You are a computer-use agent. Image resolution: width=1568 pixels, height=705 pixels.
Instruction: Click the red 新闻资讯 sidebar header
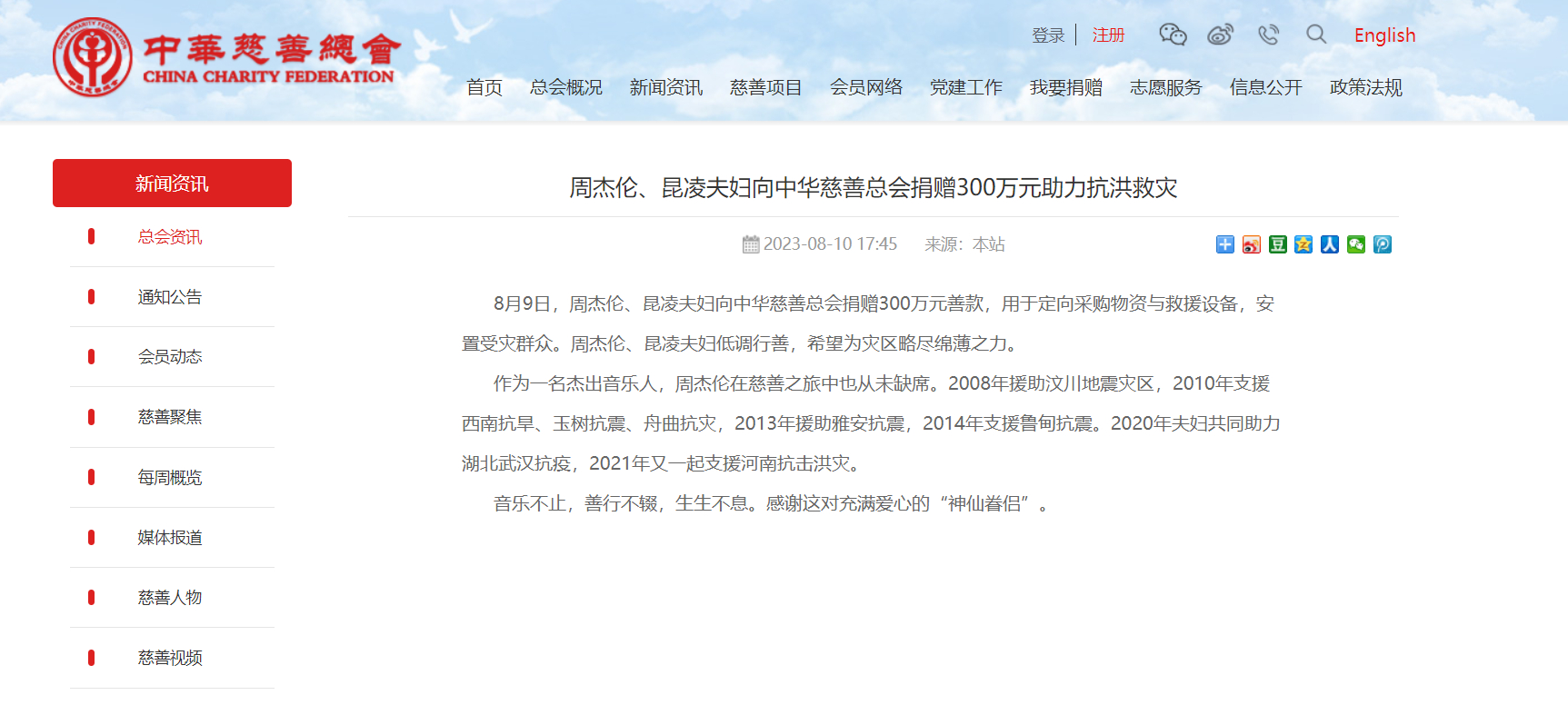click(x=172, y=184)
